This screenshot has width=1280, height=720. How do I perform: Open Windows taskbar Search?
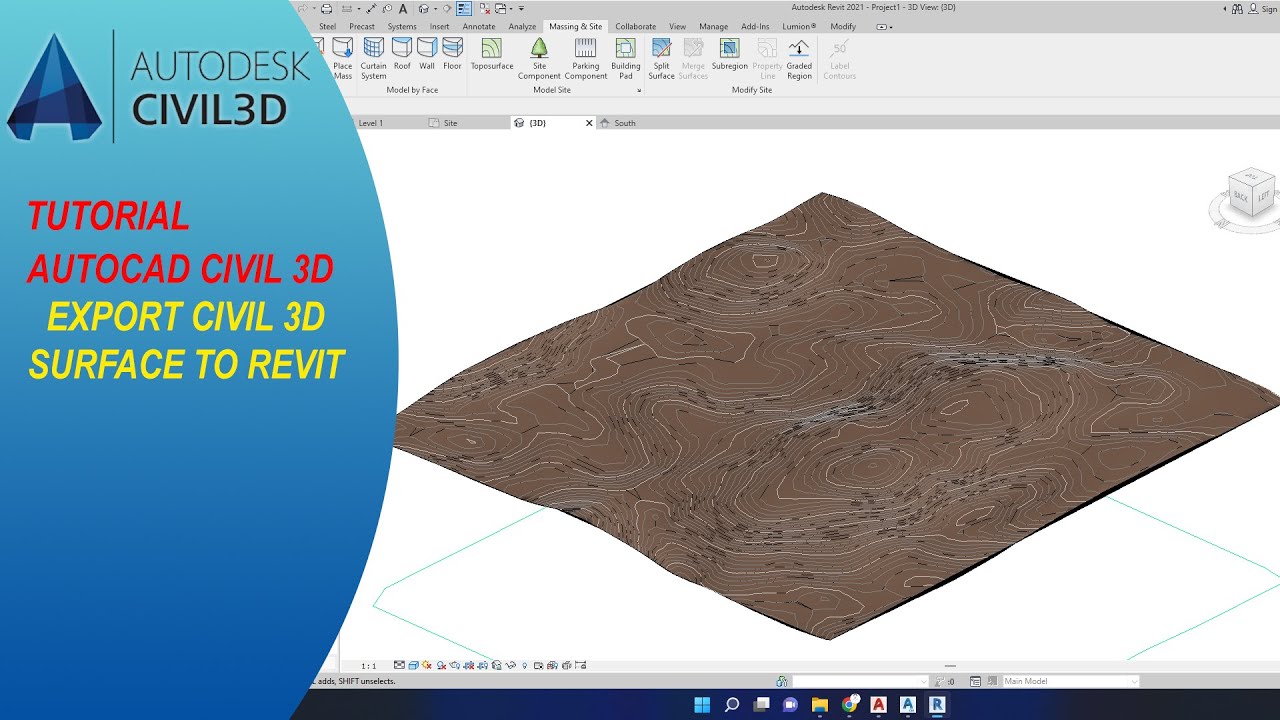(x=731, y=705)
